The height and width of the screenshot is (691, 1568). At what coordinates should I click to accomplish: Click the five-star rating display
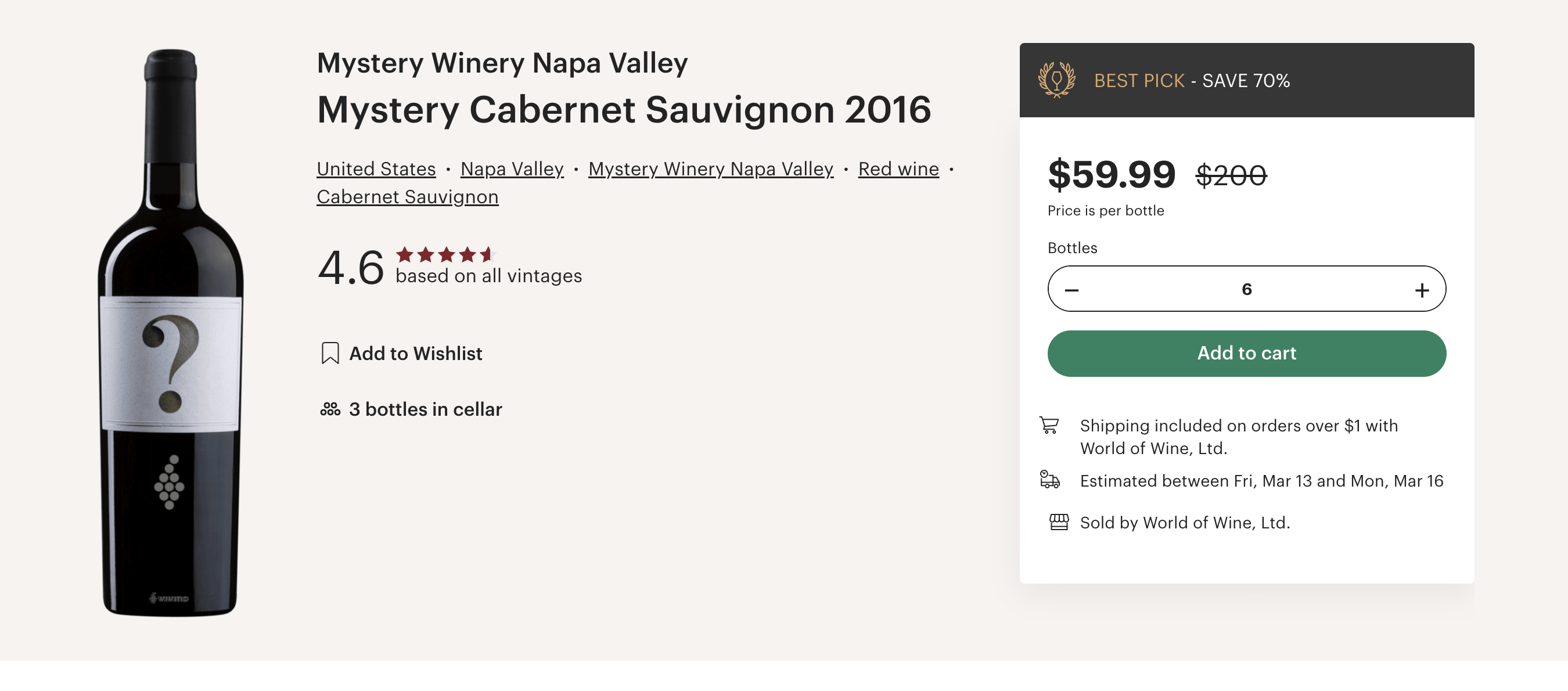(x=445, y=254)
